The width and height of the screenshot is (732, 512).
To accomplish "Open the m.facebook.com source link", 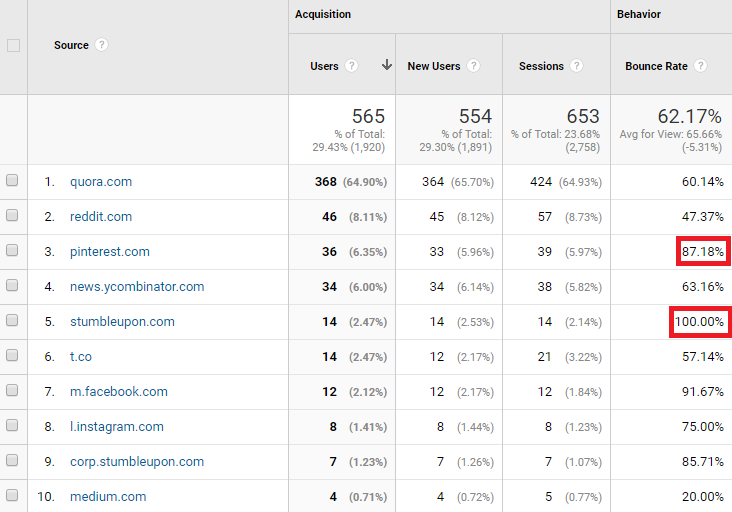I will [x=119, y=392].
